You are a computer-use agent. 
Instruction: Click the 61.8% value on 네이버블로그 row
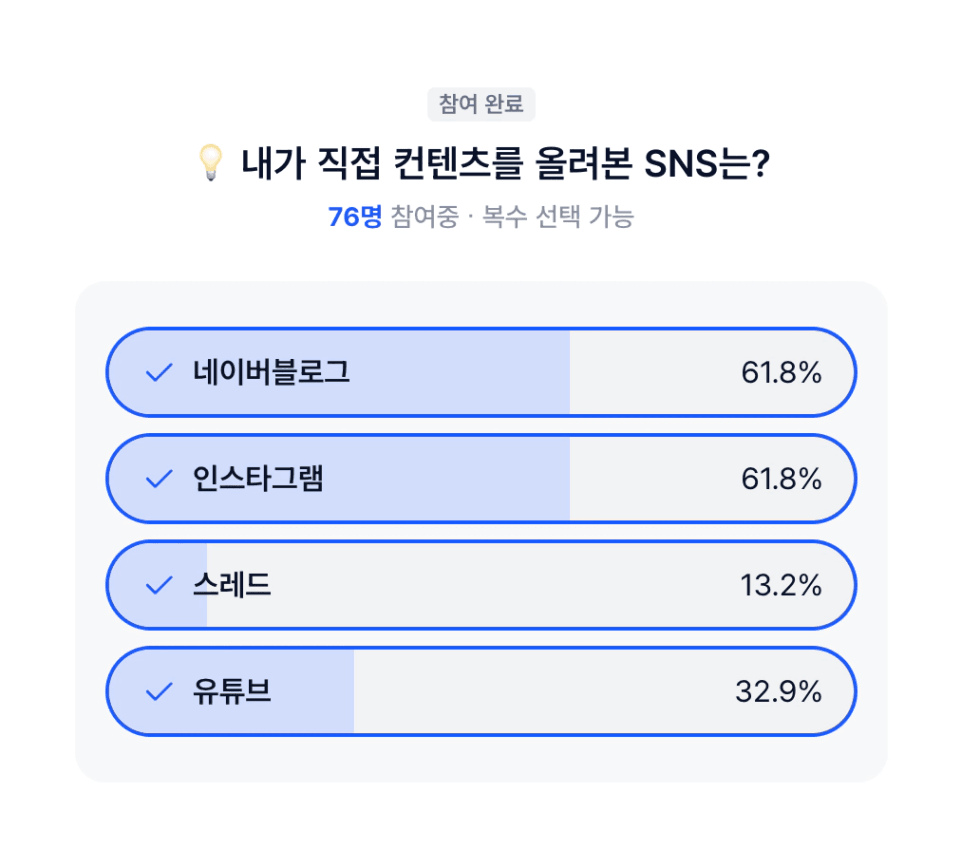pyautogui.click(x=781, y=373)
